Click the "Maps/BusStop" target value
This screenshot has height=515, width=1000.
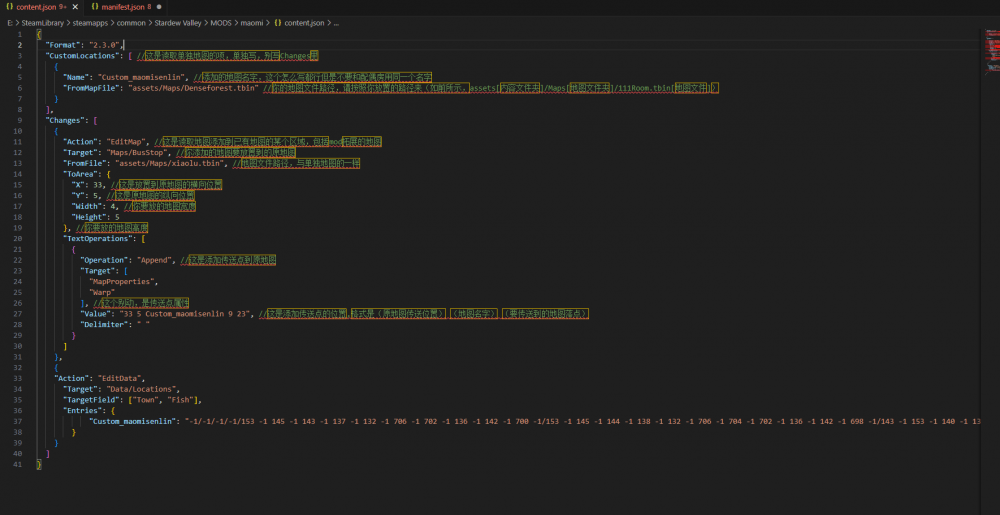pyautogui.click(x=137, y=152)
